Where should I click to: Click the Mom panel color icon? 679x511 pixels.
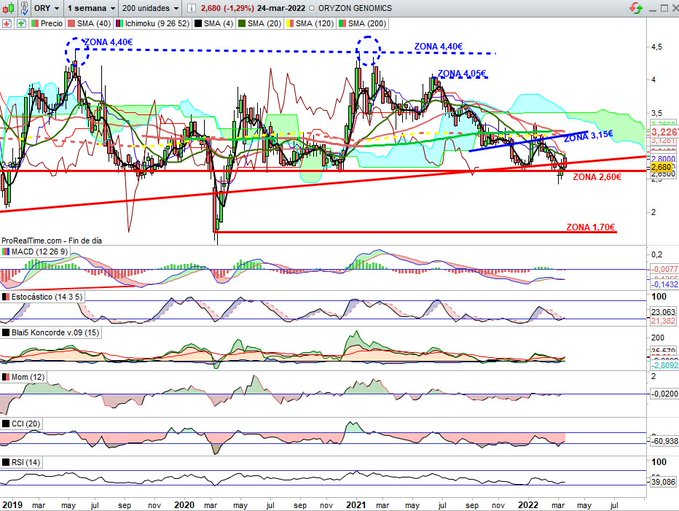[6, 377]
